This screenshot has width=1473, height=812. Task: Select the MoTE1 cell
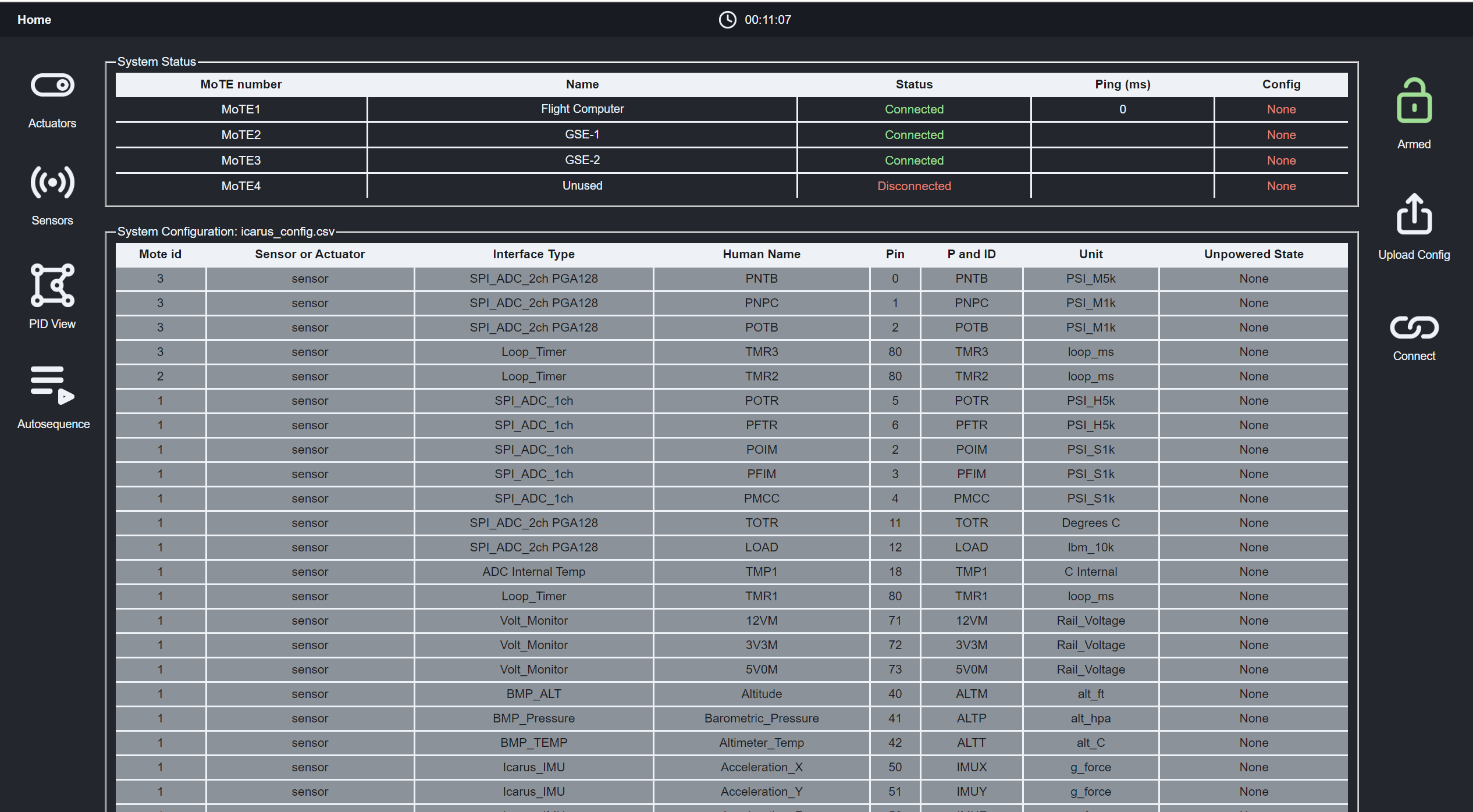tap(241, 109)
